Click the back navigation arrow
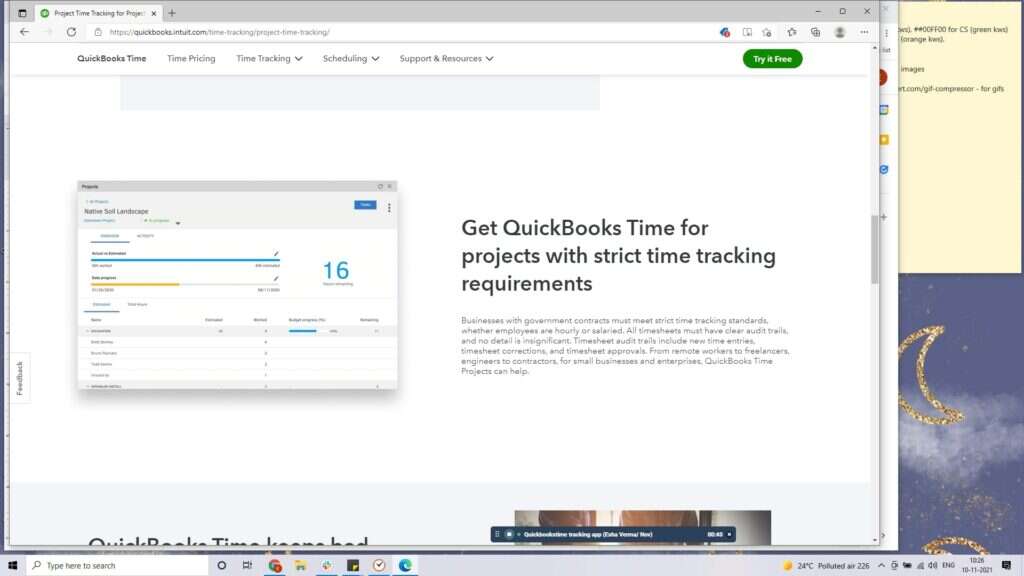This screenshot has width=1024, height=576. tap(23, 31)
